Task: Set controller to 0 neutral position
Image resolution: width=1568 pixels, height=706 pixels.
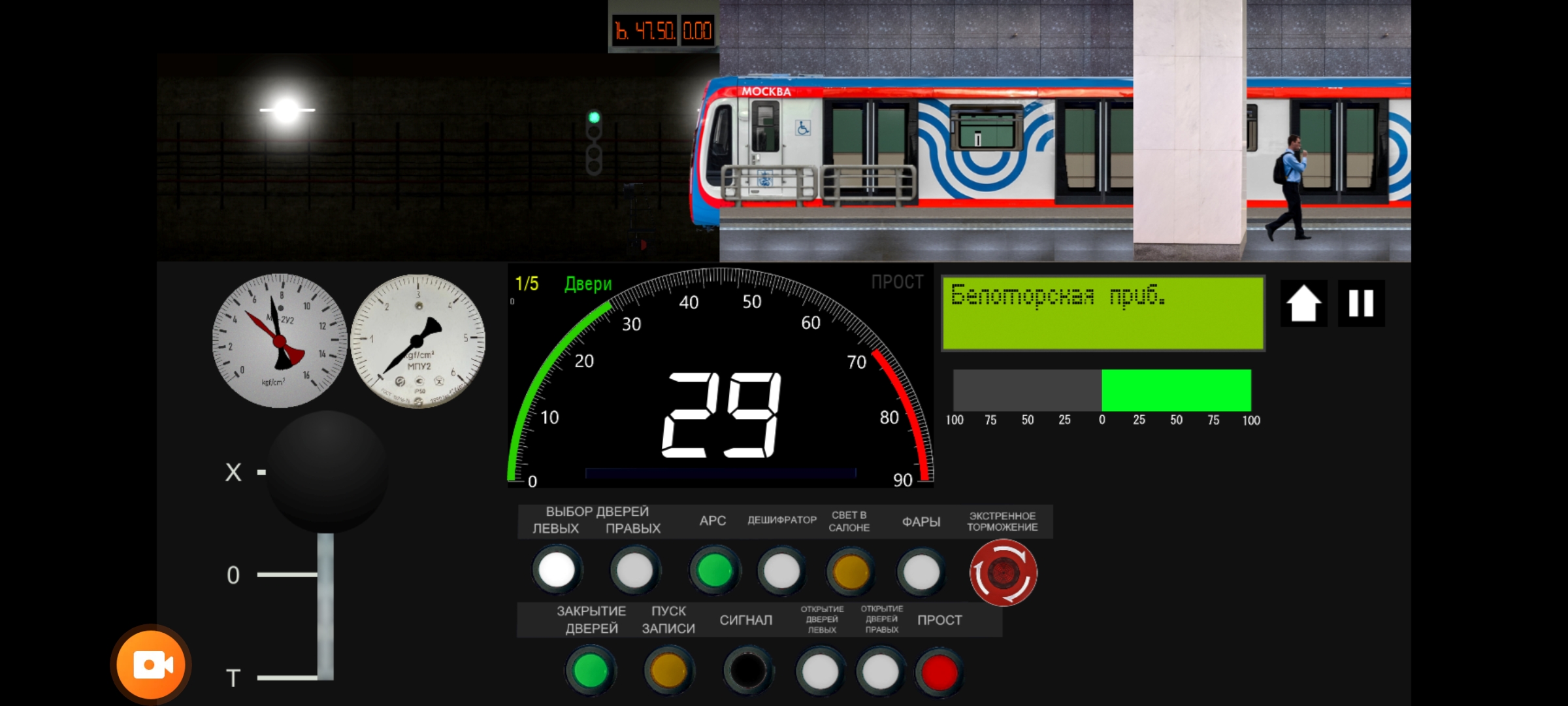Action: (233, 575)
